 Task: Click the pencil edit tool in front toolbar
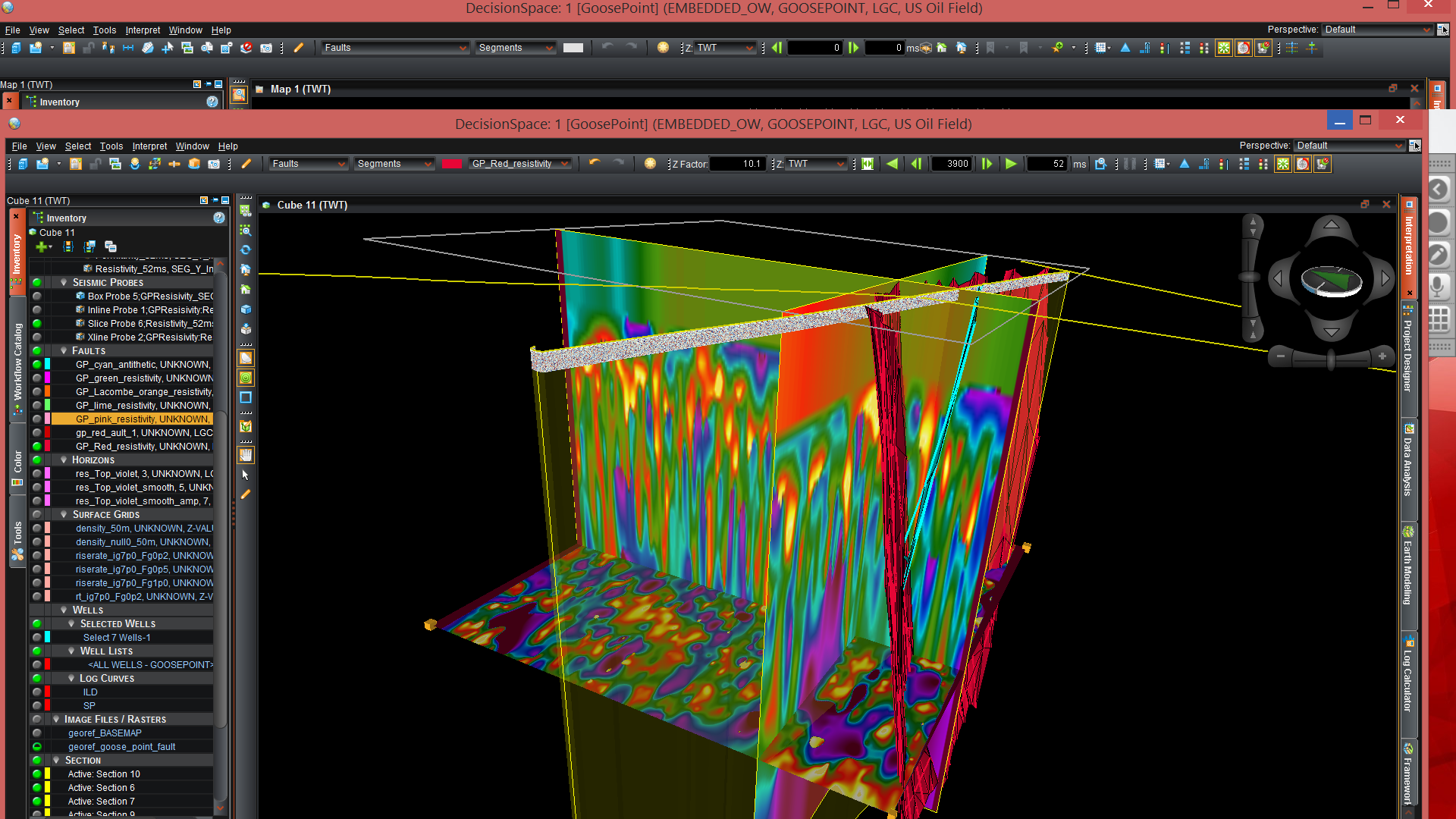(246, 164)
